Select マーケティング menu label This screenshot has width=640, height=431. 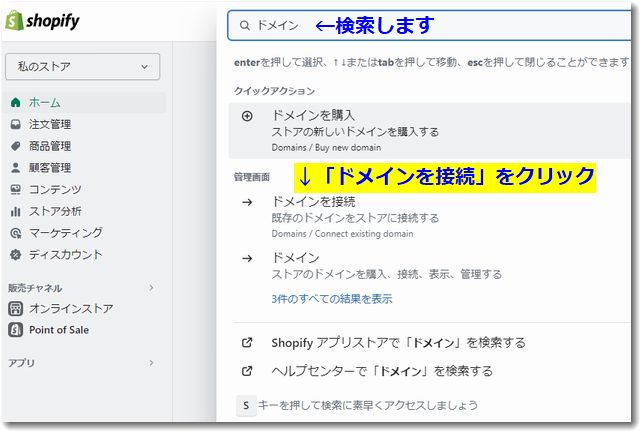[66, 233]
